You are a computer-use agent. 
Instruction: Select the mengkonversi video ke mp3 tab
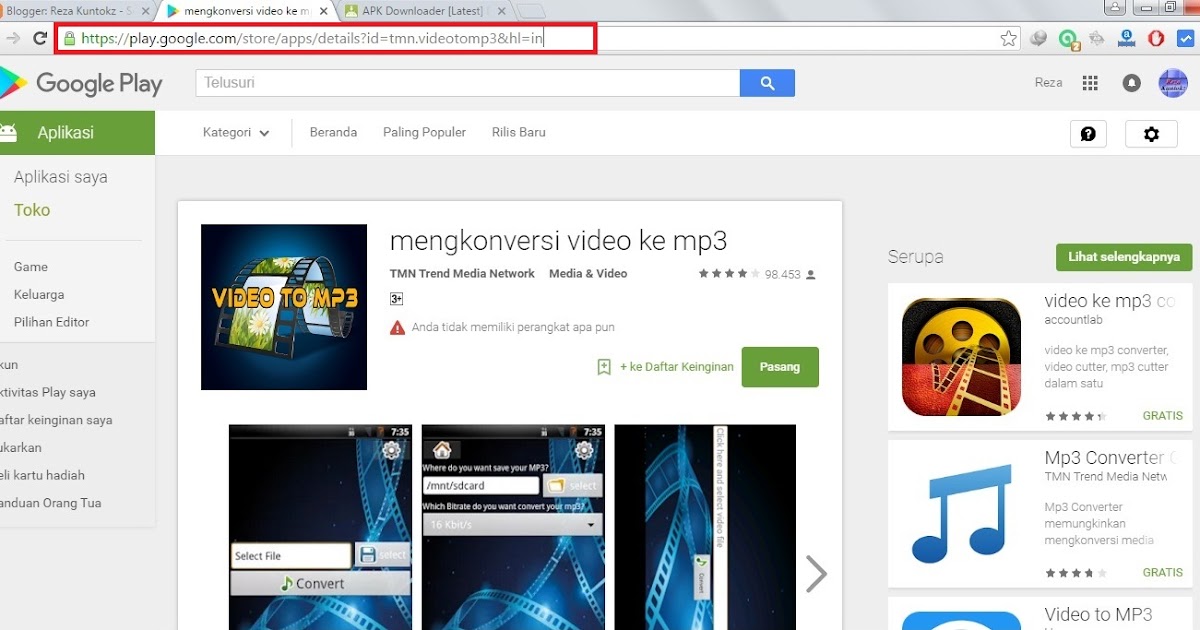pyautogui.click(x=245, y=11)
